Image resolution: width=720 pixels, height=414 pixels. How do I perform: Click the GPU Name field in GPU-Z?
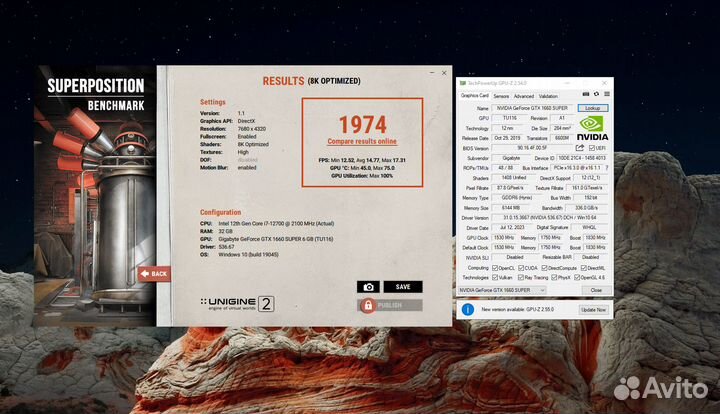(533, 108)
